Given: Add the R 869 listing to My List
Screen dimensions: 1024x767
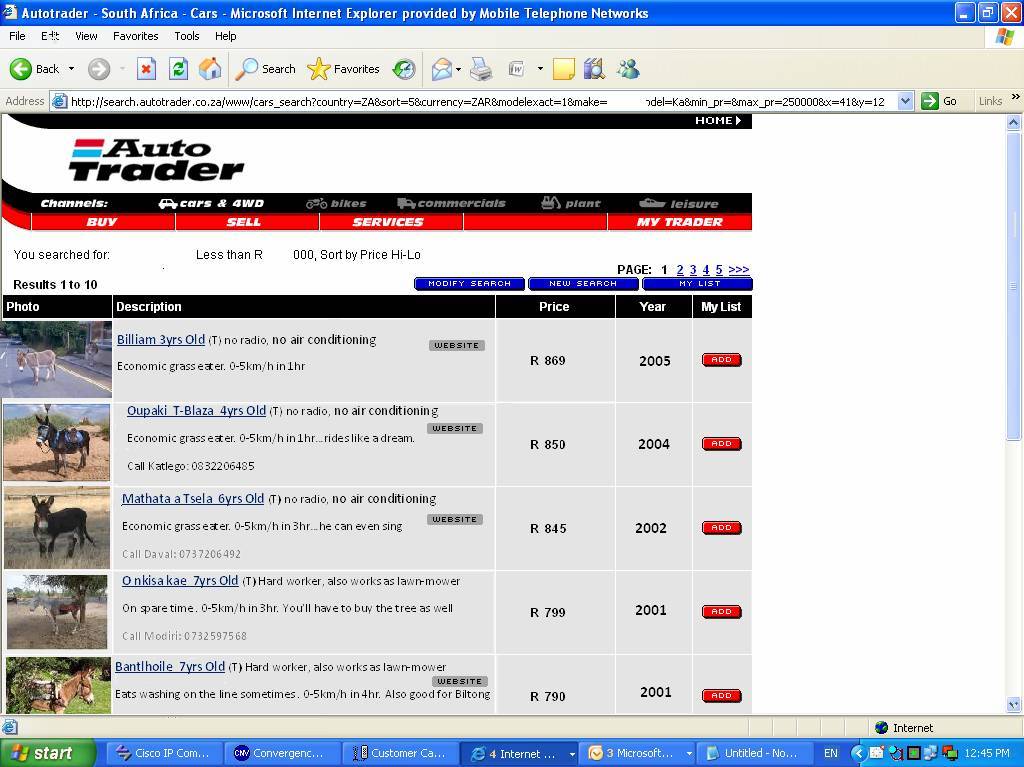Looking at the screenshot, I should coord(721,360).
